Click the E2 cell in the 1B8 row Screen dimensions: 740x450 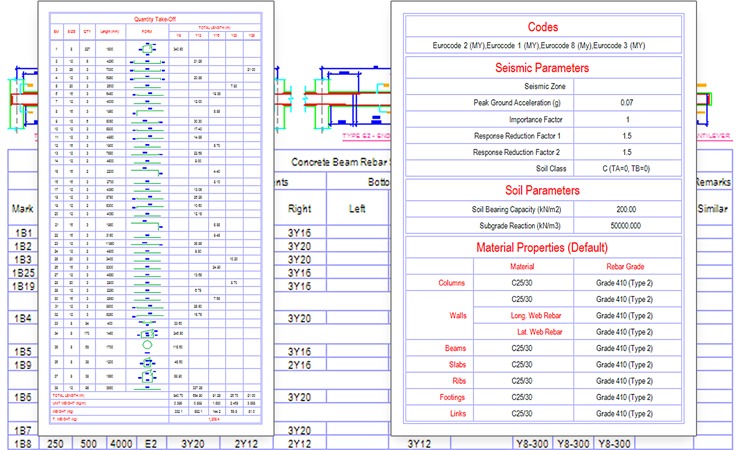click(x=151, y=444)
